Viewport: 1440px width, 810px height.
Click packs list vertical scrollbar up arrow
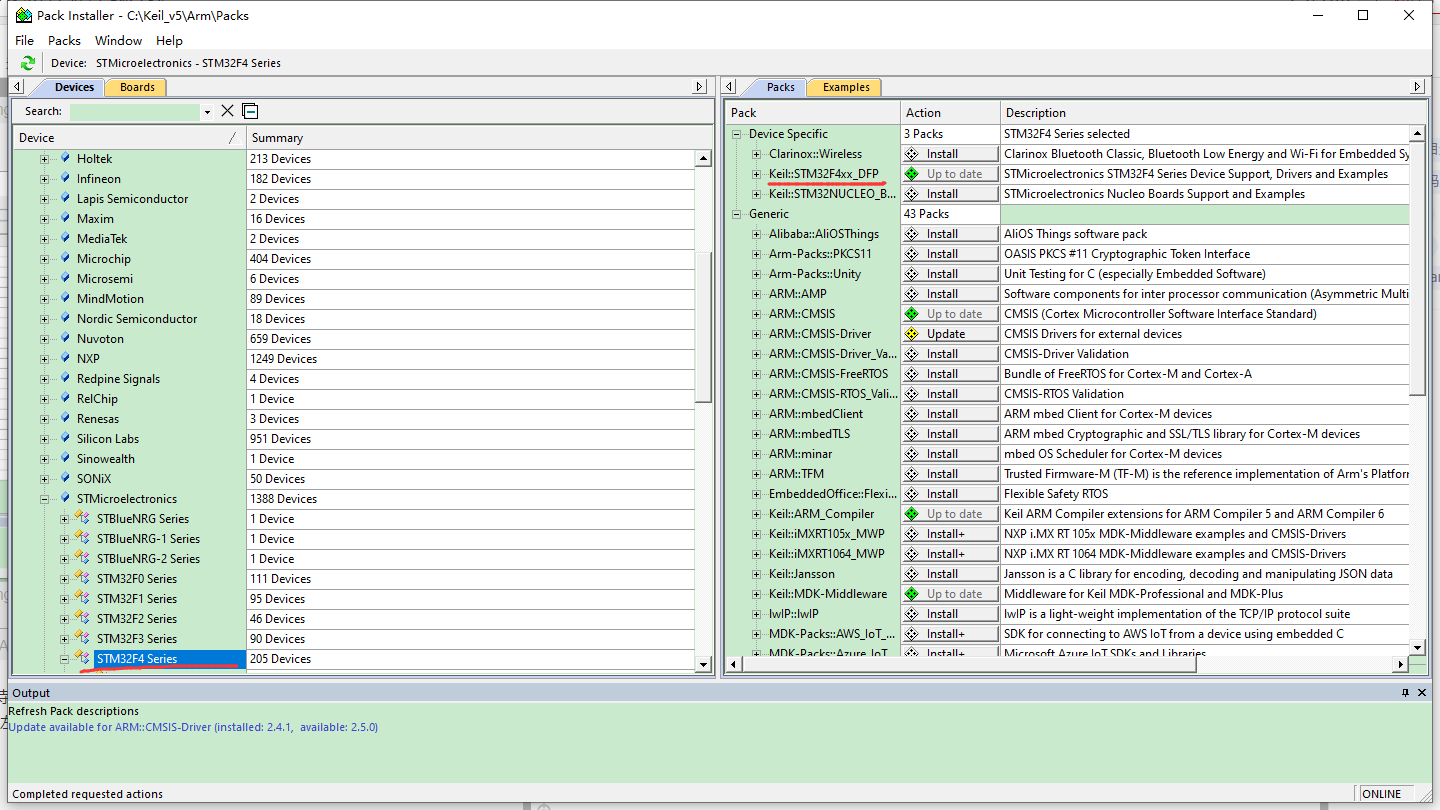[x=1417, y=133]
